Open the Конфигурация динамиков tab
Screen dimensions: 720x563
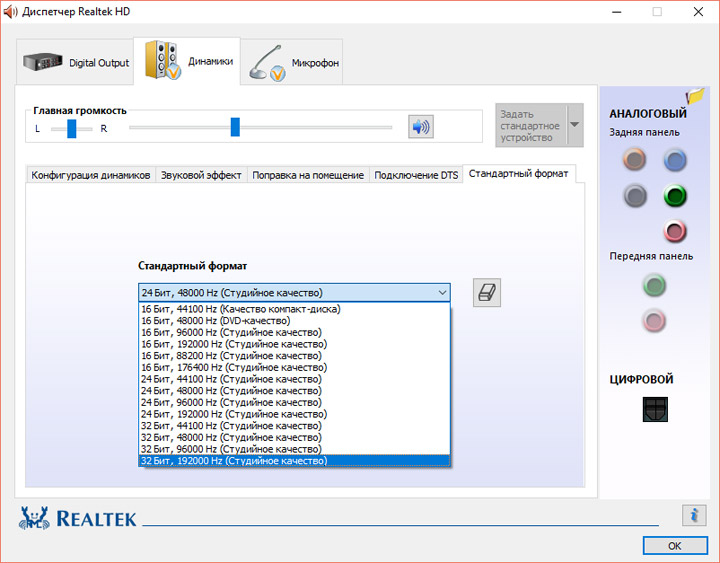[x=91, y=175]
